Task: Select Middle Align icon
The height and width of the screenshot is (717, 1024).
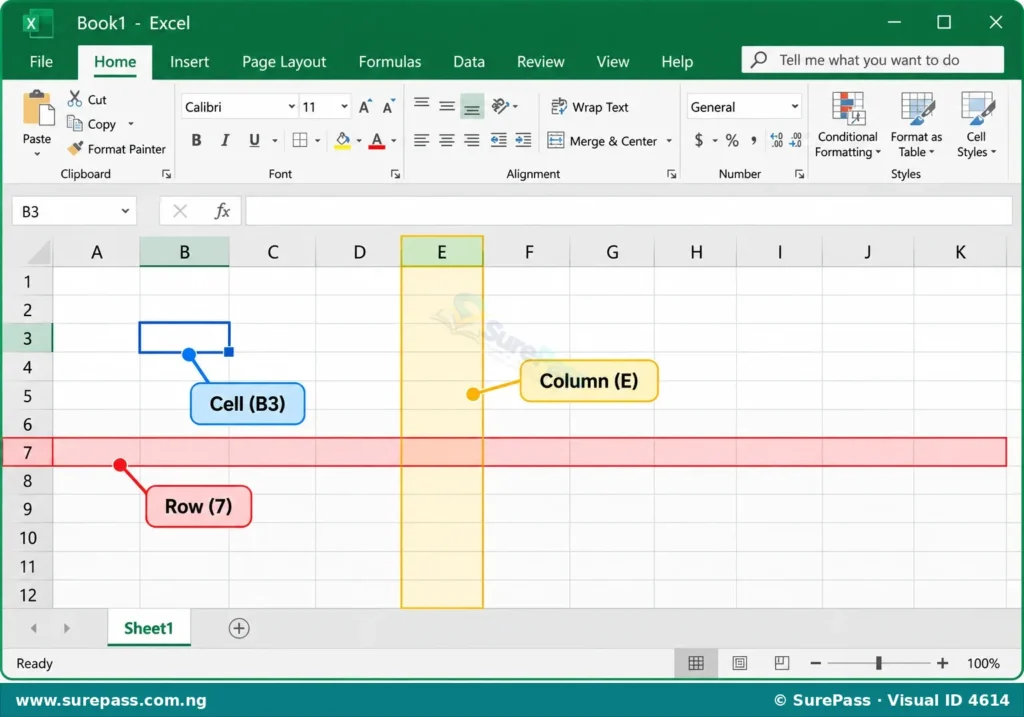Action: coord(447,106)
